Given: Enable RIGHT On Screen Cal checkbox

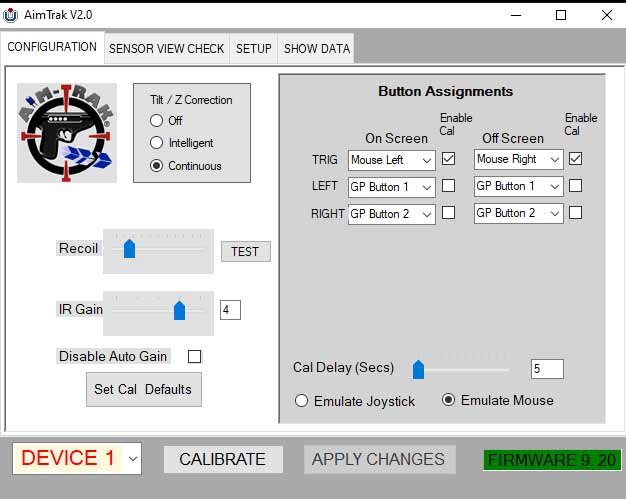Looking at the screenshot, I should coord(448,213).
